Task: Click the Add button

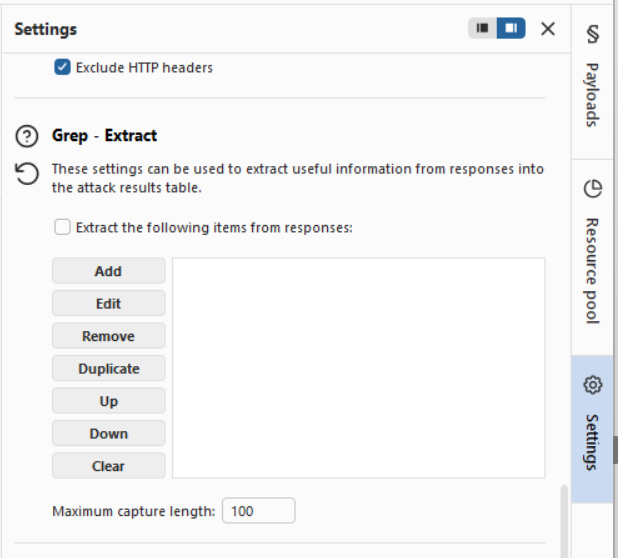Action: click(108, 271)
